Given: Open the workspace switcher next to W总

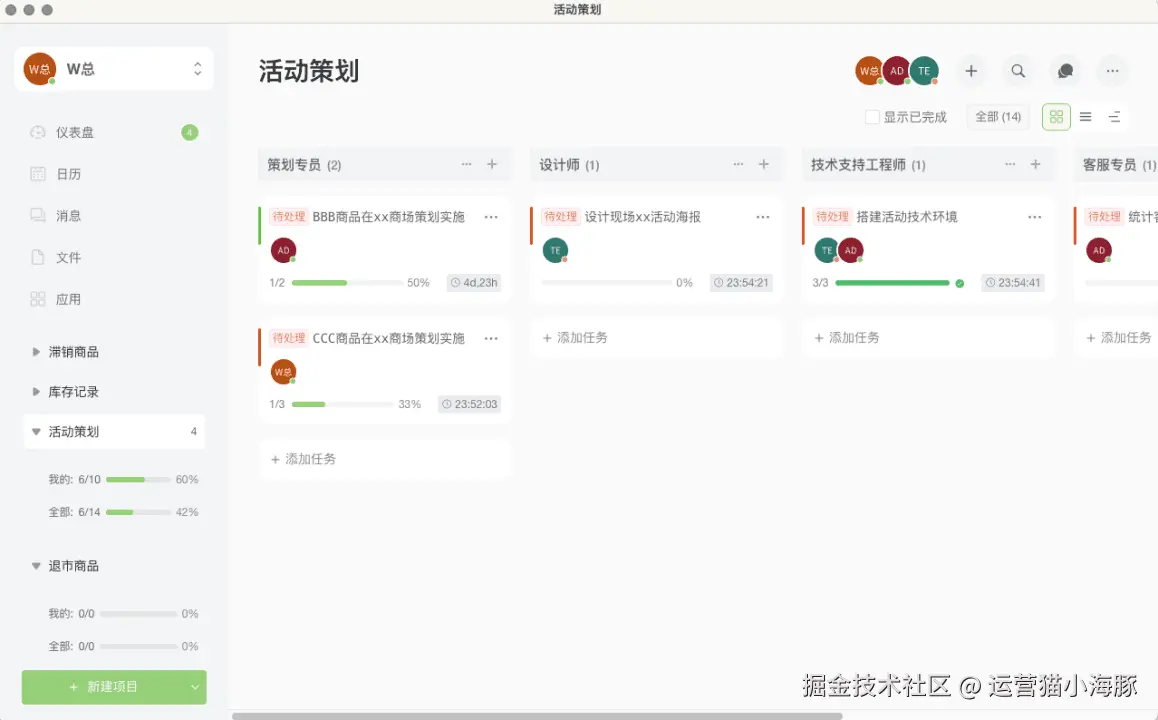Looking at the screenshot, I should click(x=196, y=69).
